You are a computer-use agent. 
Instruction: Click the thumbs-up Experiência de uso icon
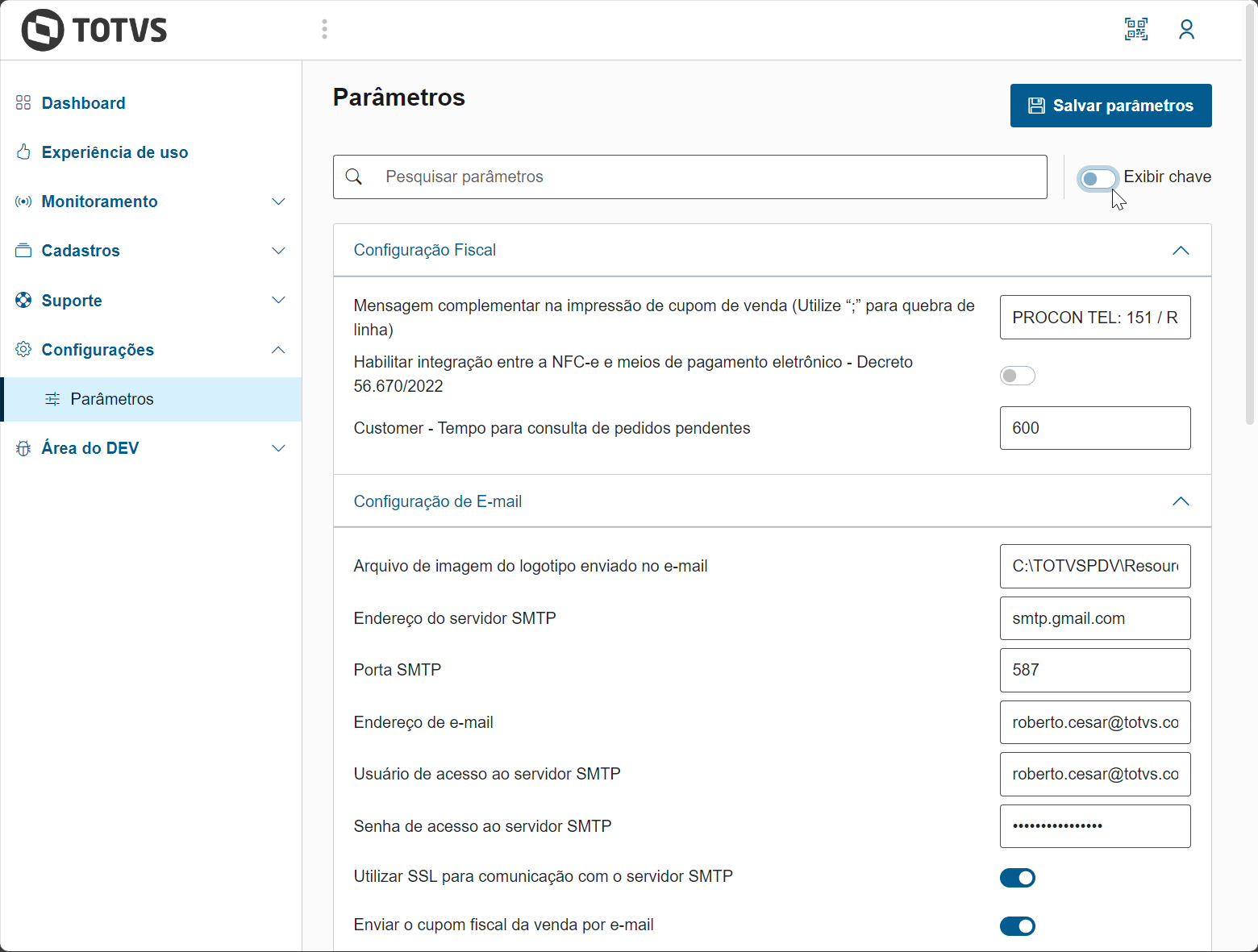[23, 152]
